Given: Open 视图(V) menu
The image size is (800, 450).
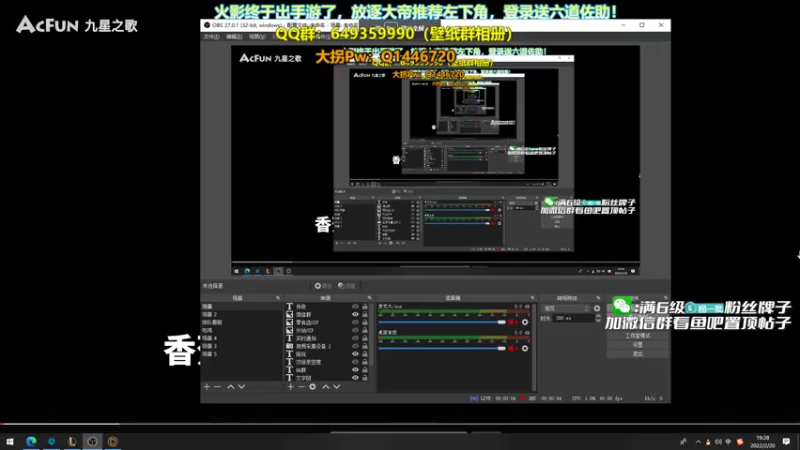Looking at the screenshot, I should tap(257, 37).
